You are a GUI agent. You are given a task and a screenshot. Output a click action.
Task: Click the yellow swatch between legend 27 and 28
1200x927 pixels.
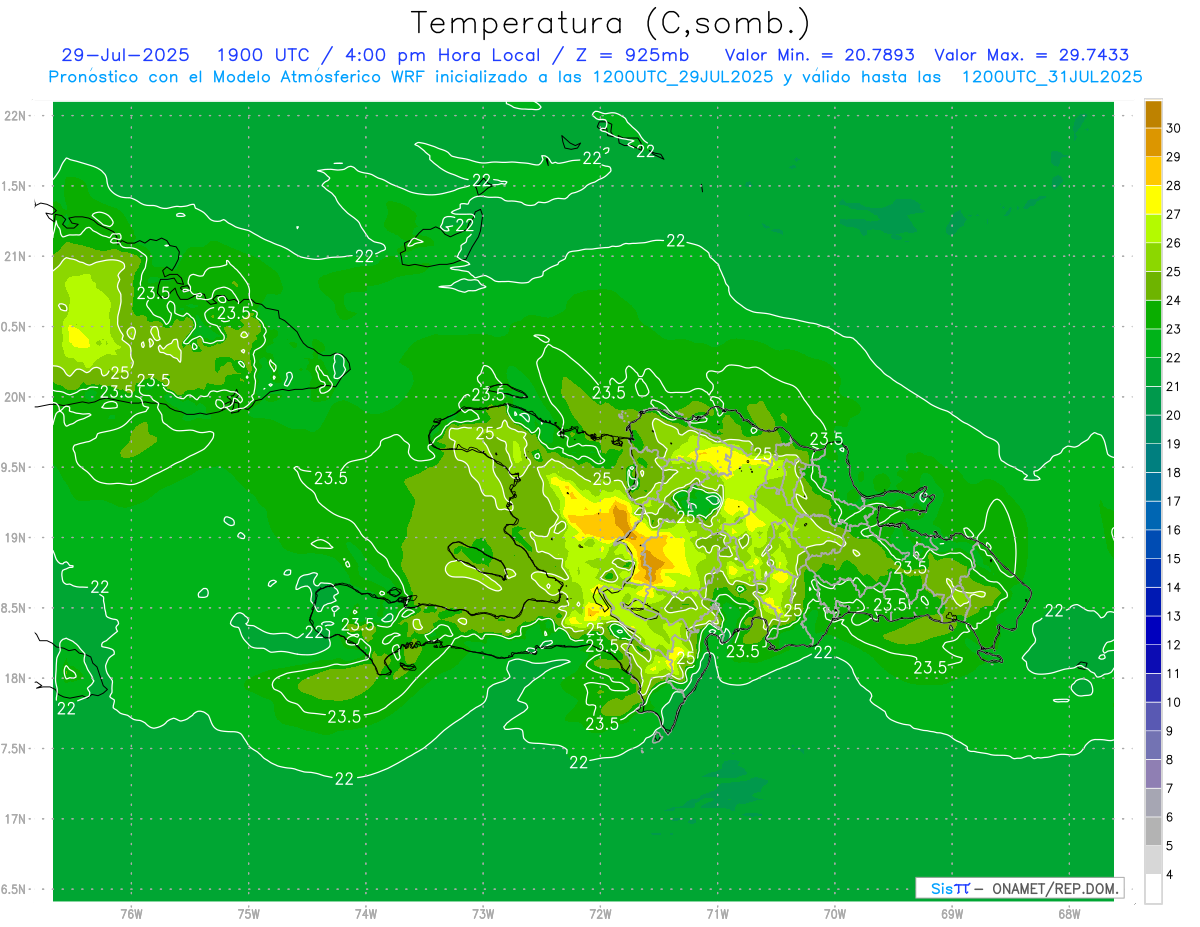click(x=1153, y=199)
